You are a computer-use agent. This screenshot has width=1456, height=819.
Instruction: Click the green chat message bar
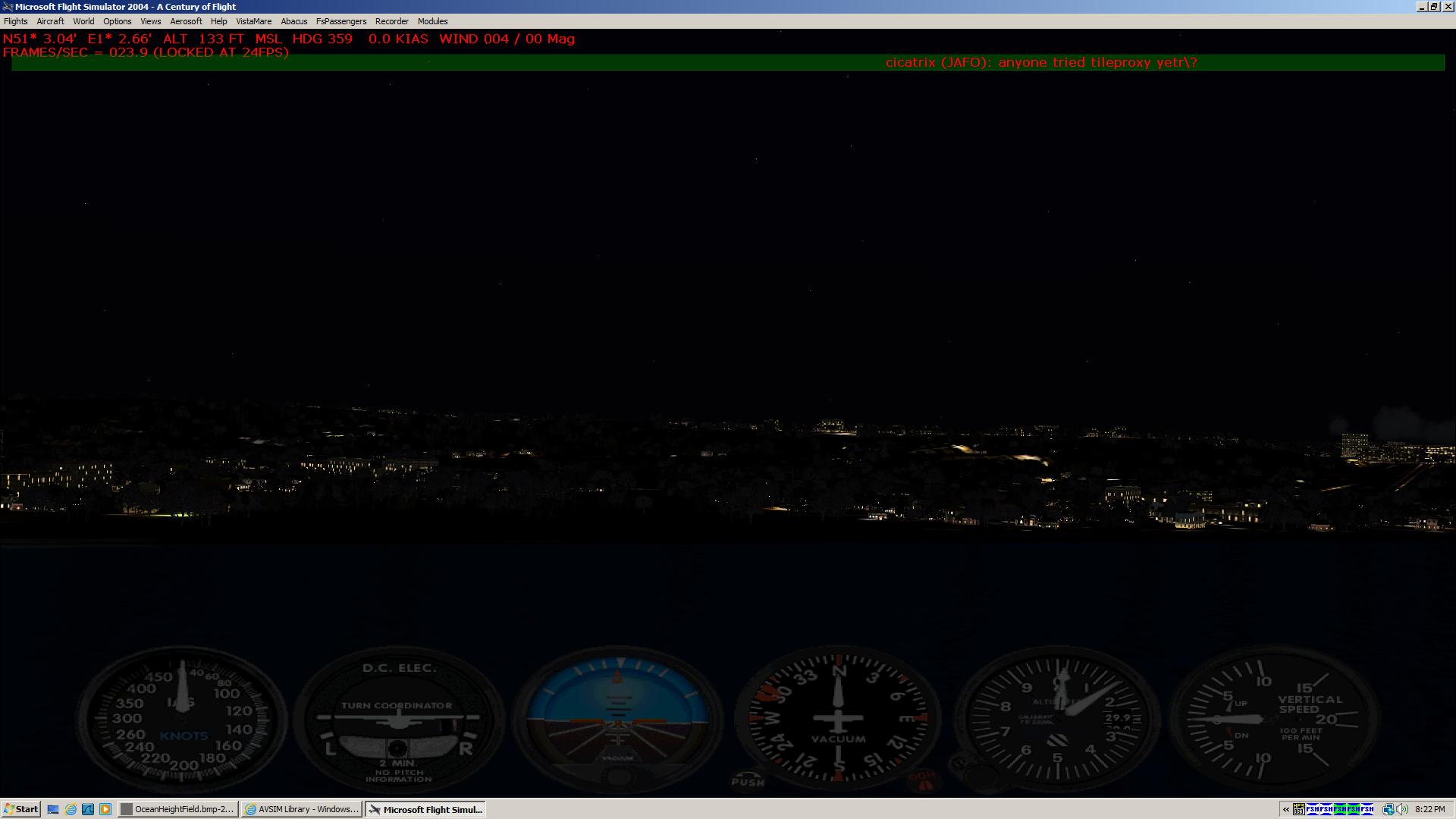click(x=728, y=62)
